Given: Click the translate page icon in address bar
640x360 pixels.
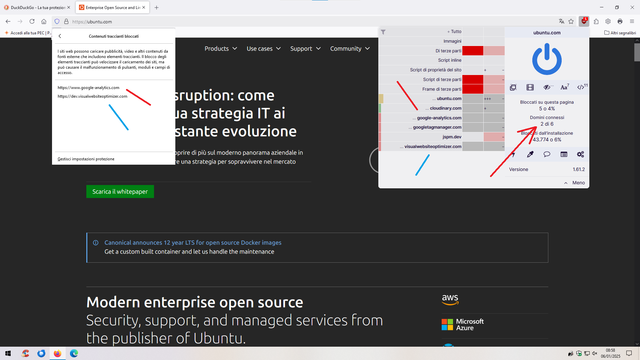Looking at the screenshot, I should (x=562, y=21).
